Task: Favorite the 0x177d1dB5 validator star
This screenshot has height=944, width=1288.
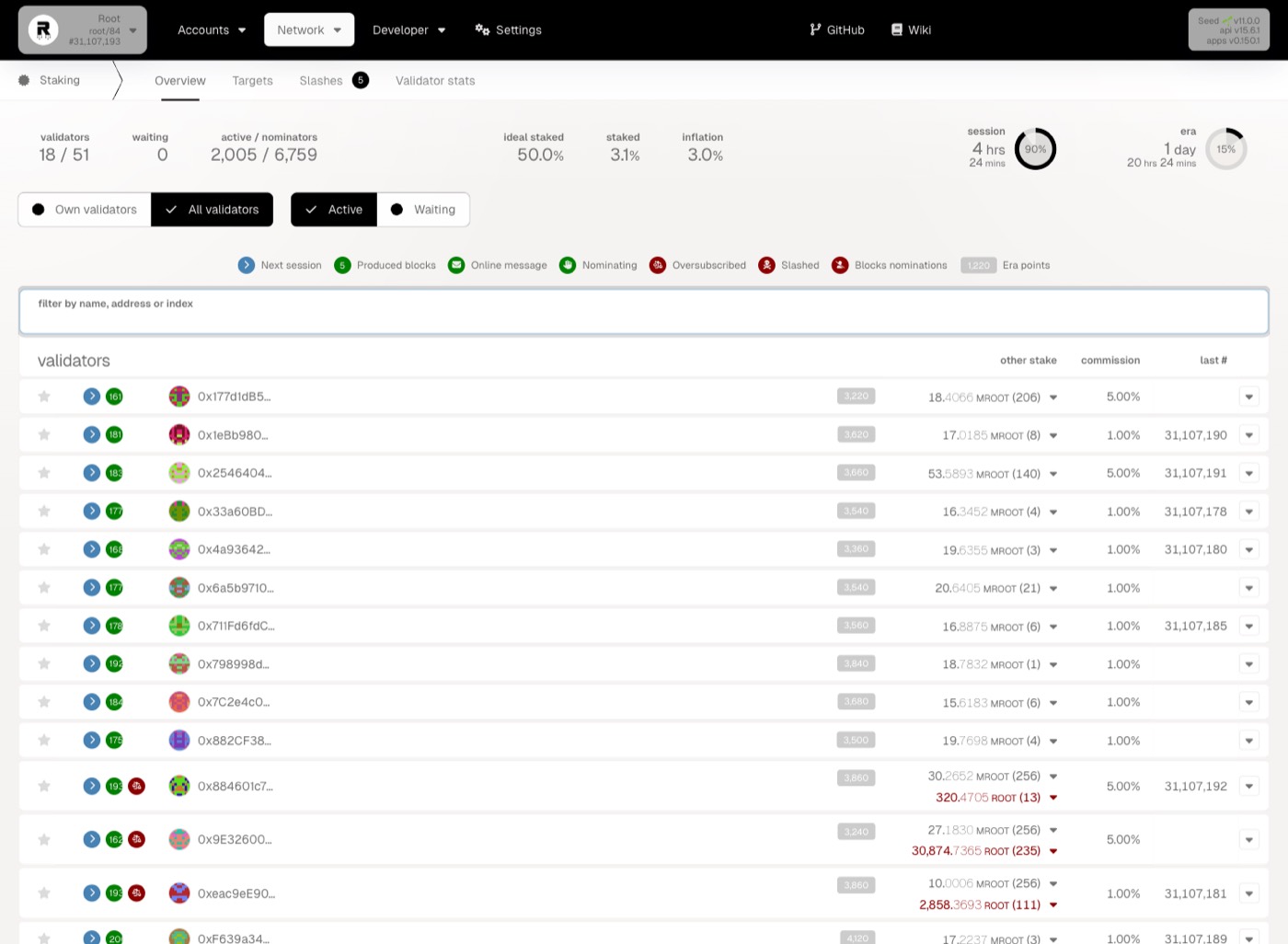Action: [x=43, y=397]
